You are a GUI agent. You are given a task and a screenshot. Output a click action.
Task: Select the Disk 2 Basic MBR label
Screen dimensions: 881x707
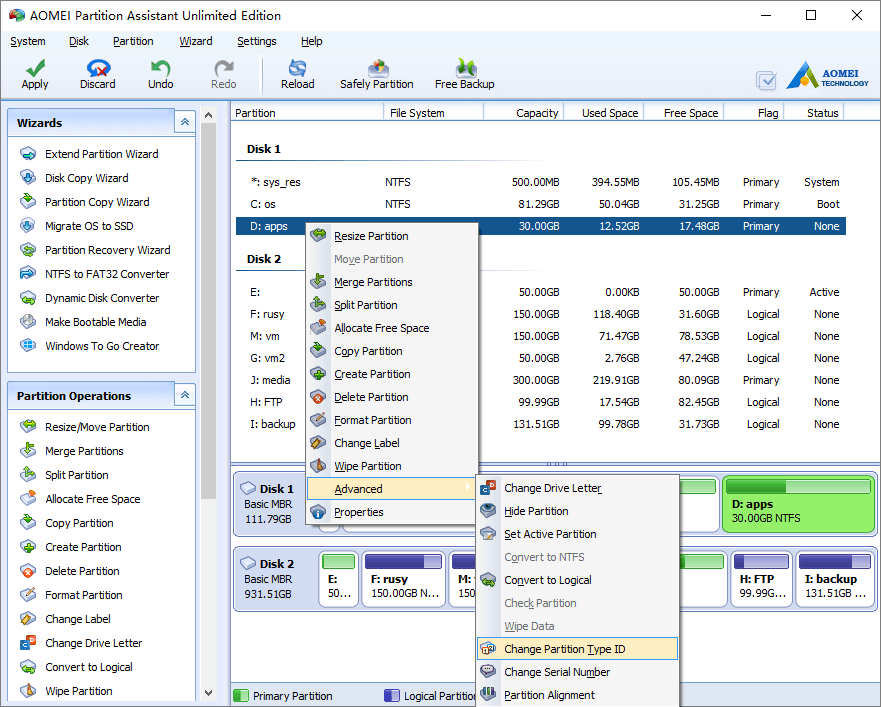click(269, 579)
